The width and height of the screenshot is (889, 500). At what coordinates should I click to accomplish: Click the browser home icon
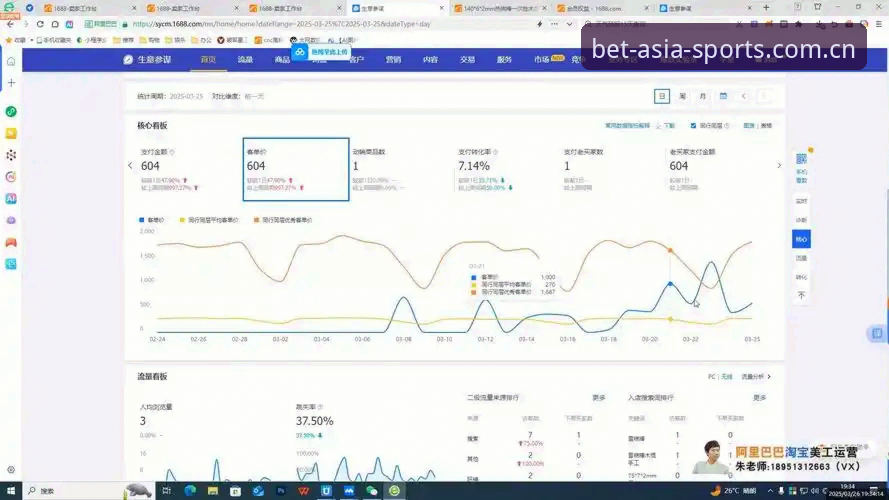55,24
